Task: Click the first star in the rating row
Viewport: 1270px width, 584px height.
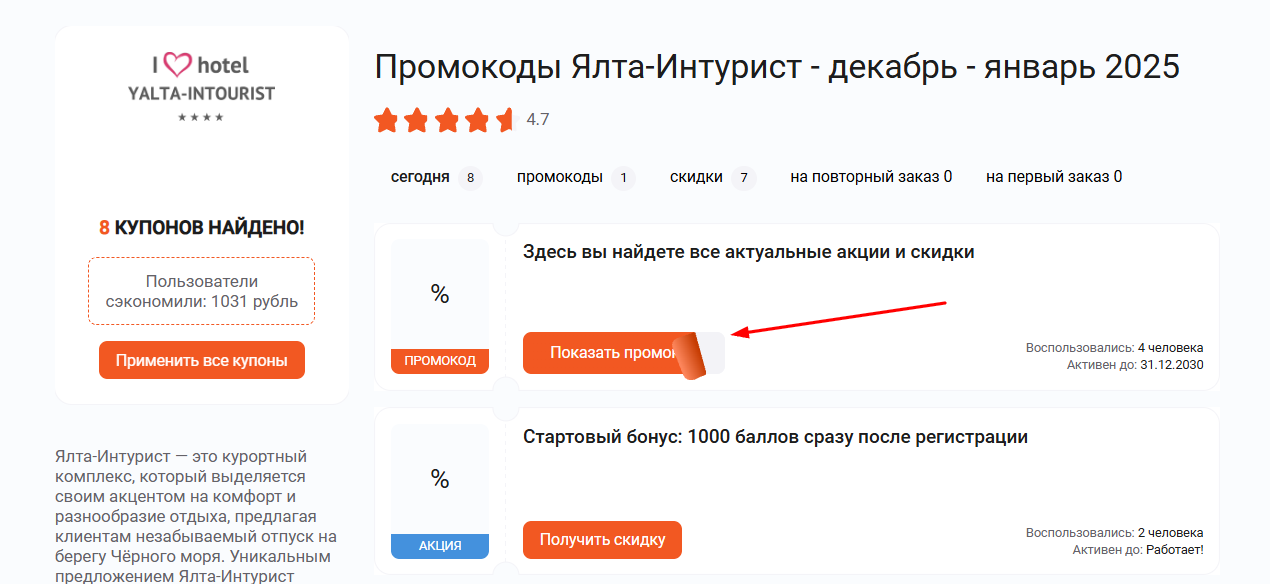Action: [x=387, y=120]
